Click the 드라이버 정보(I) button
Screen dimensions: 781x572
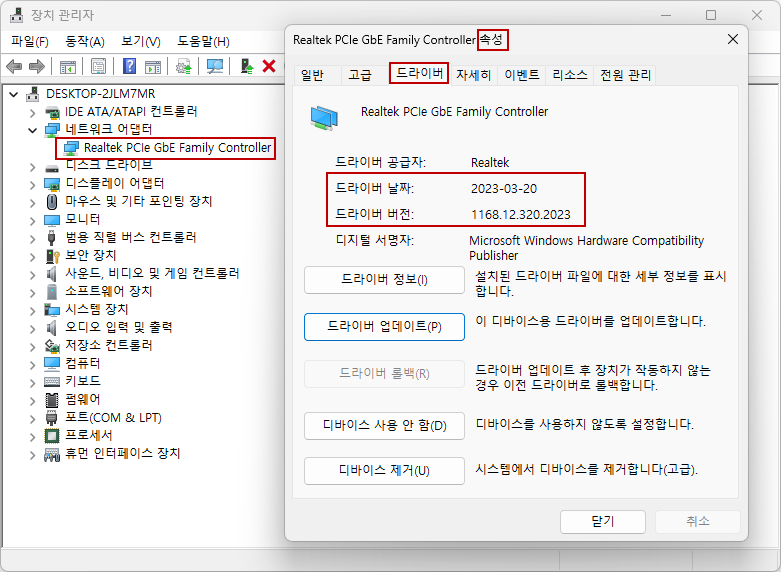384,280
